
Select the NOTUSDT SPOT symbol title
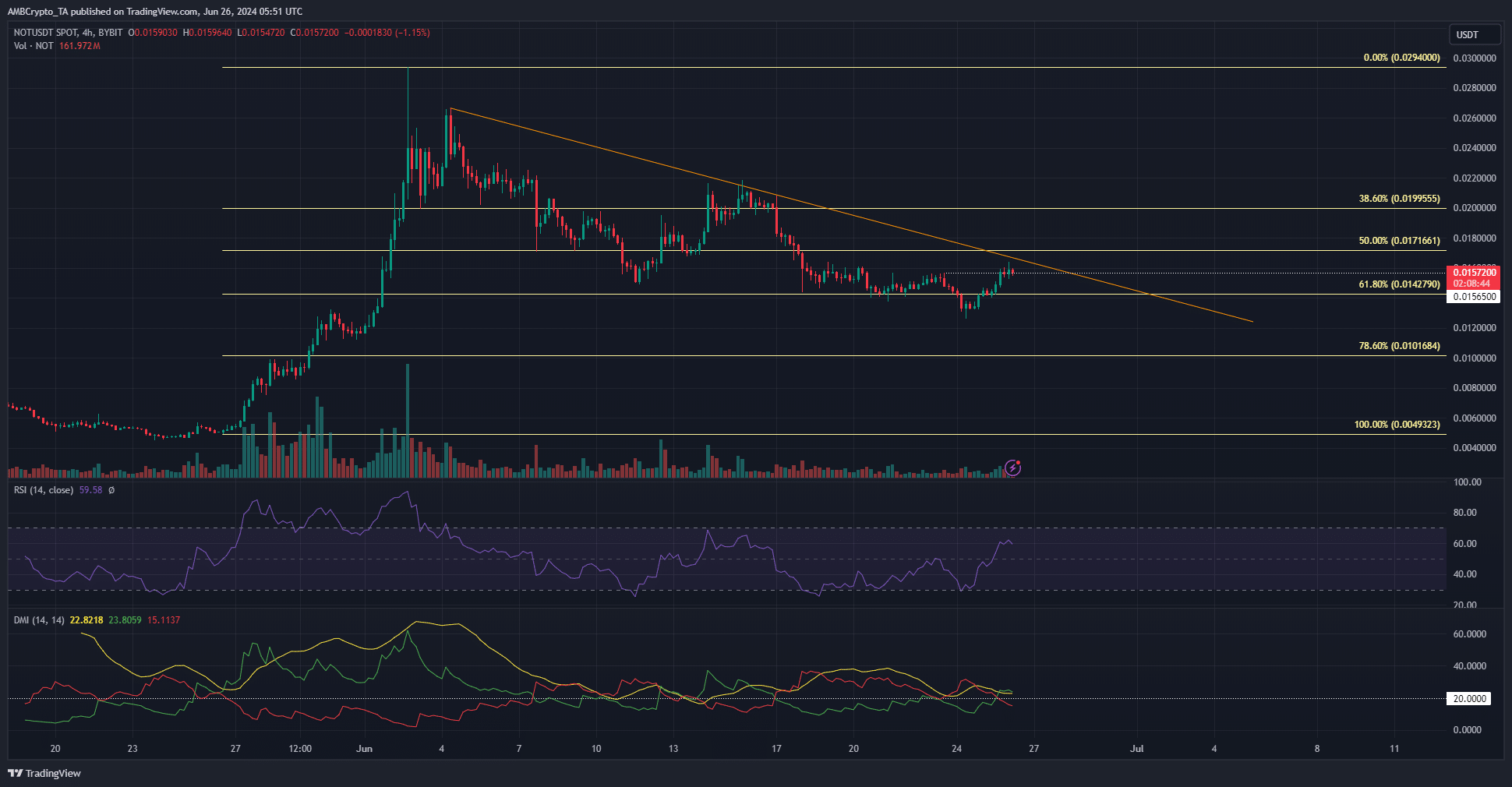(x=46, y=33)
